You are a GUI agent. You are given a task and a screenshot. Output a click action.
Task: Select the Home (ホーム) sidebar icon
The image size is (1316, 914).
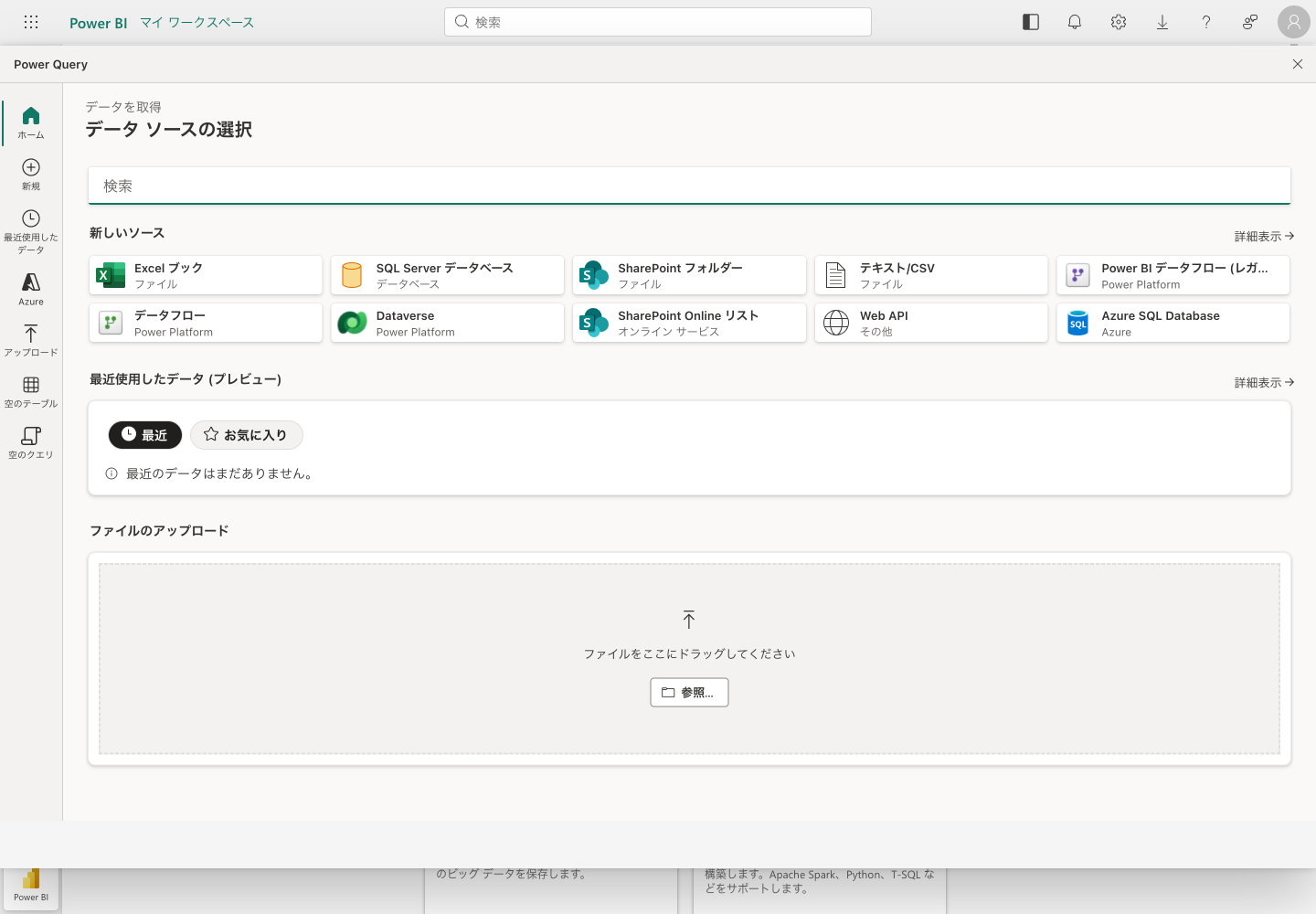pyautogui.click(x=31, y=122)
